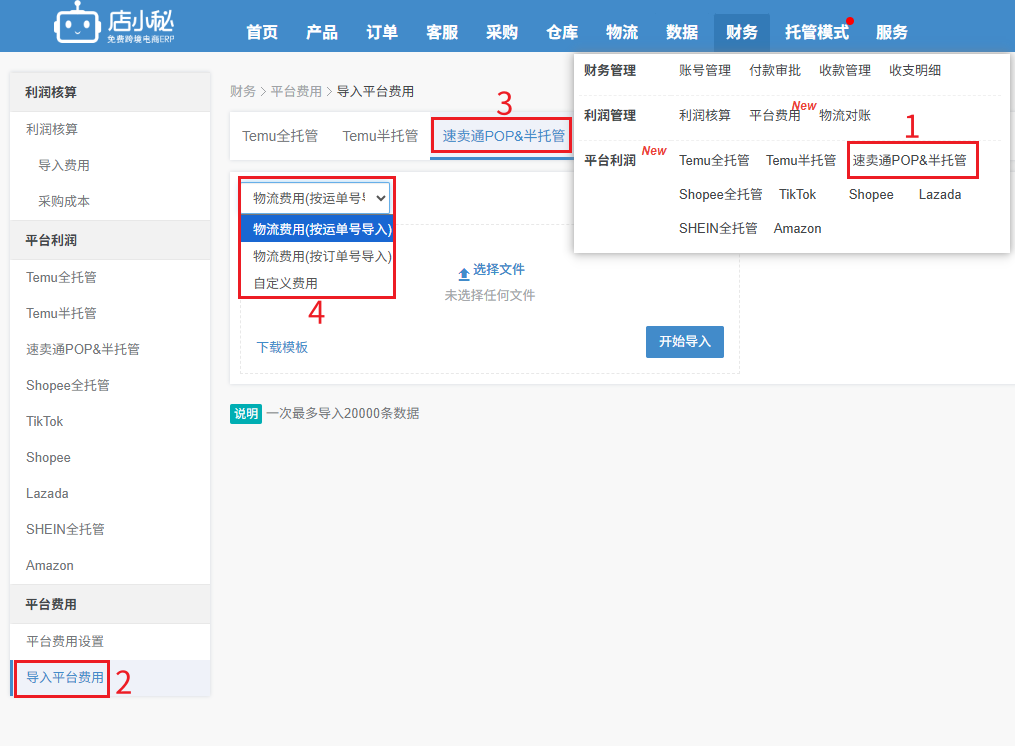Open Lazada in the 财务 dropdown menu
The height and width of the screenshot is (746, 1015).
point(940,194)
